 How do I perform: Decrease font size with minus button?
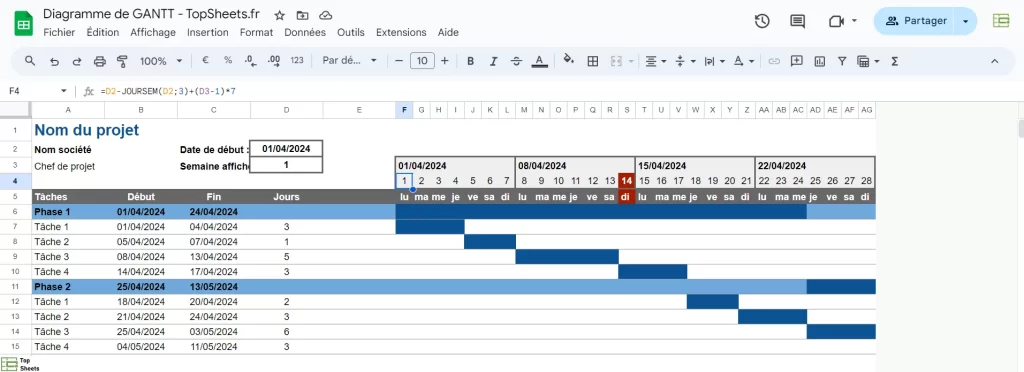[x=399, y=61]
